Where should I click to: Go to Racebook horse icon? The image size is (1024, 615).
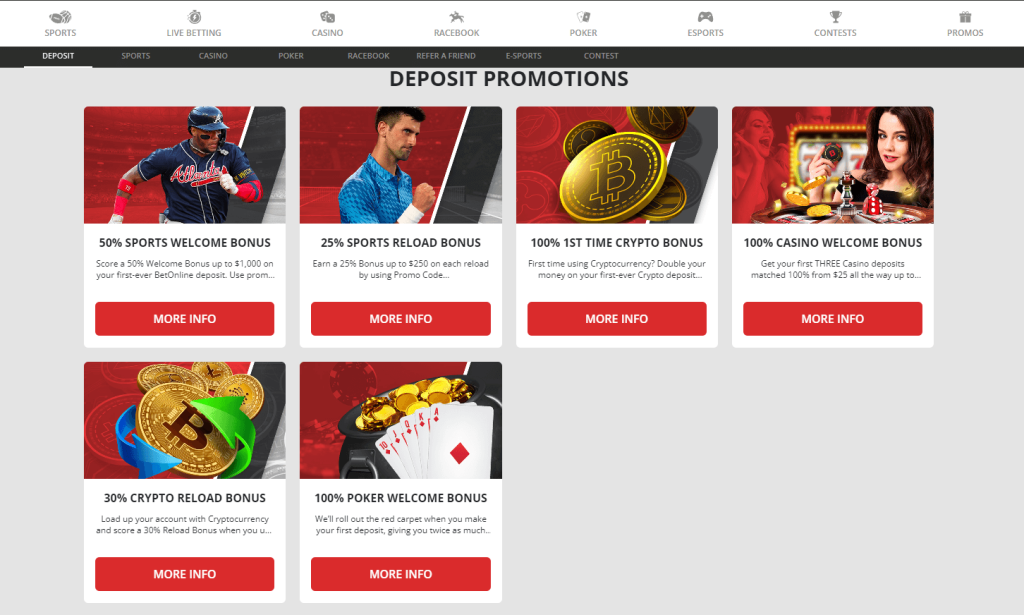click(456, 18)
